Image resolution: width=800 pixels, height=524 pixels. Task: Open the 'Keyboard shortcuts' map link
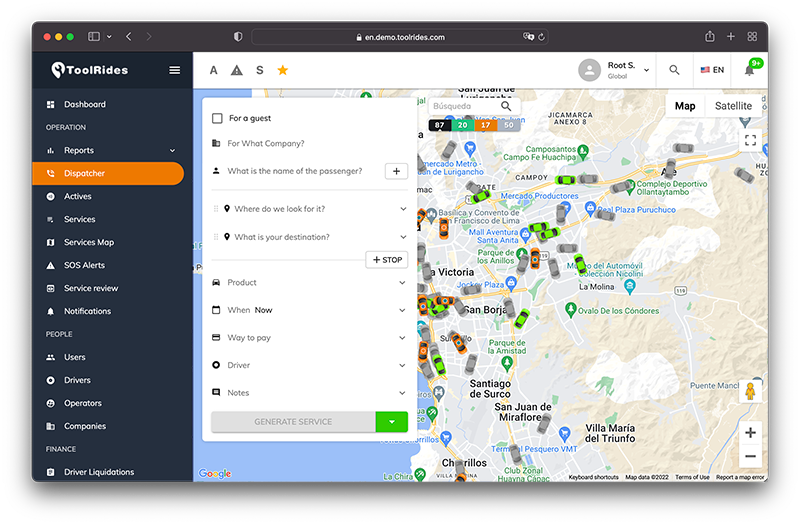593,478
